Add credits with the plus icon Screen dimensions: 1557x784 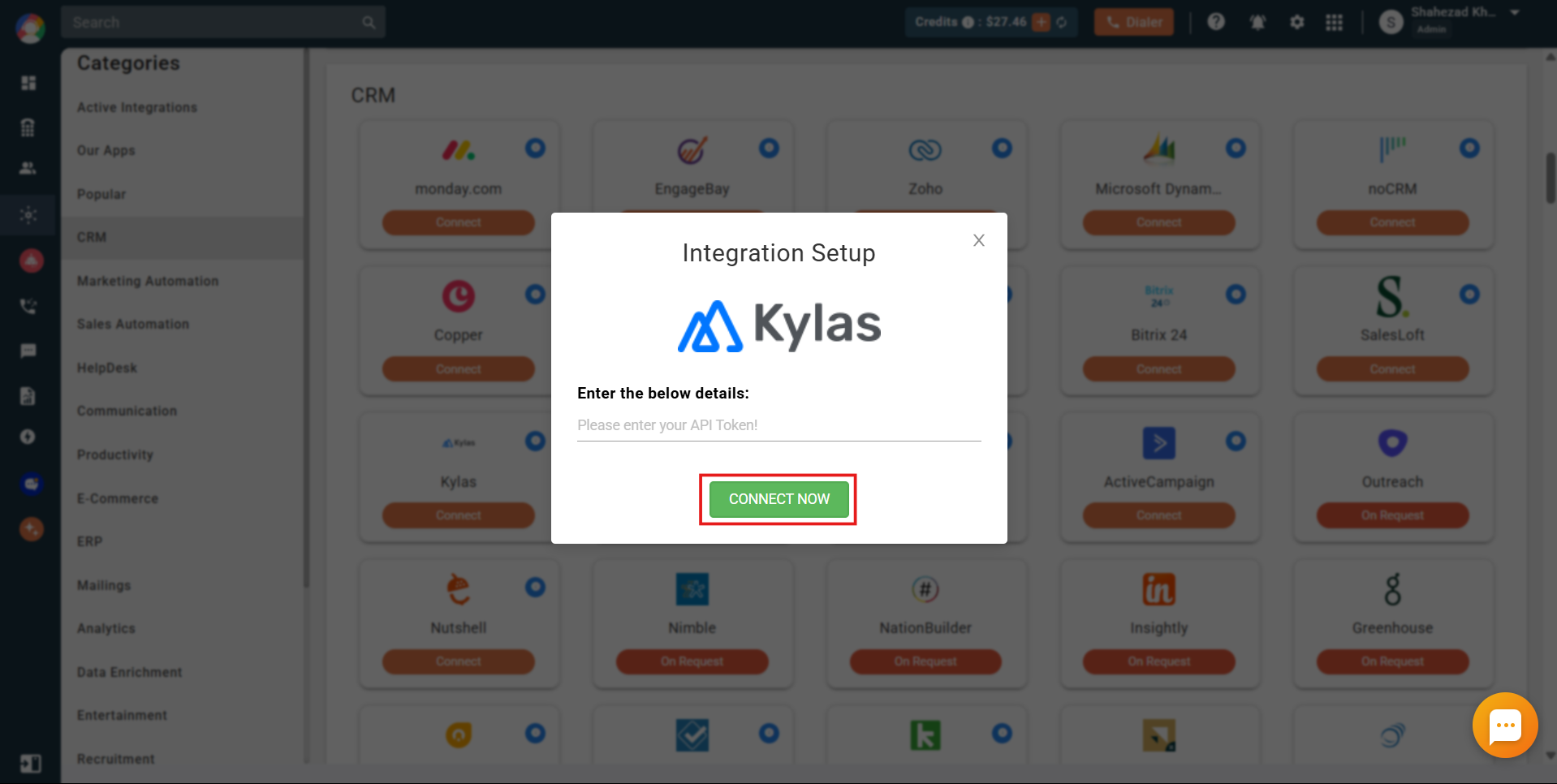1042,22
